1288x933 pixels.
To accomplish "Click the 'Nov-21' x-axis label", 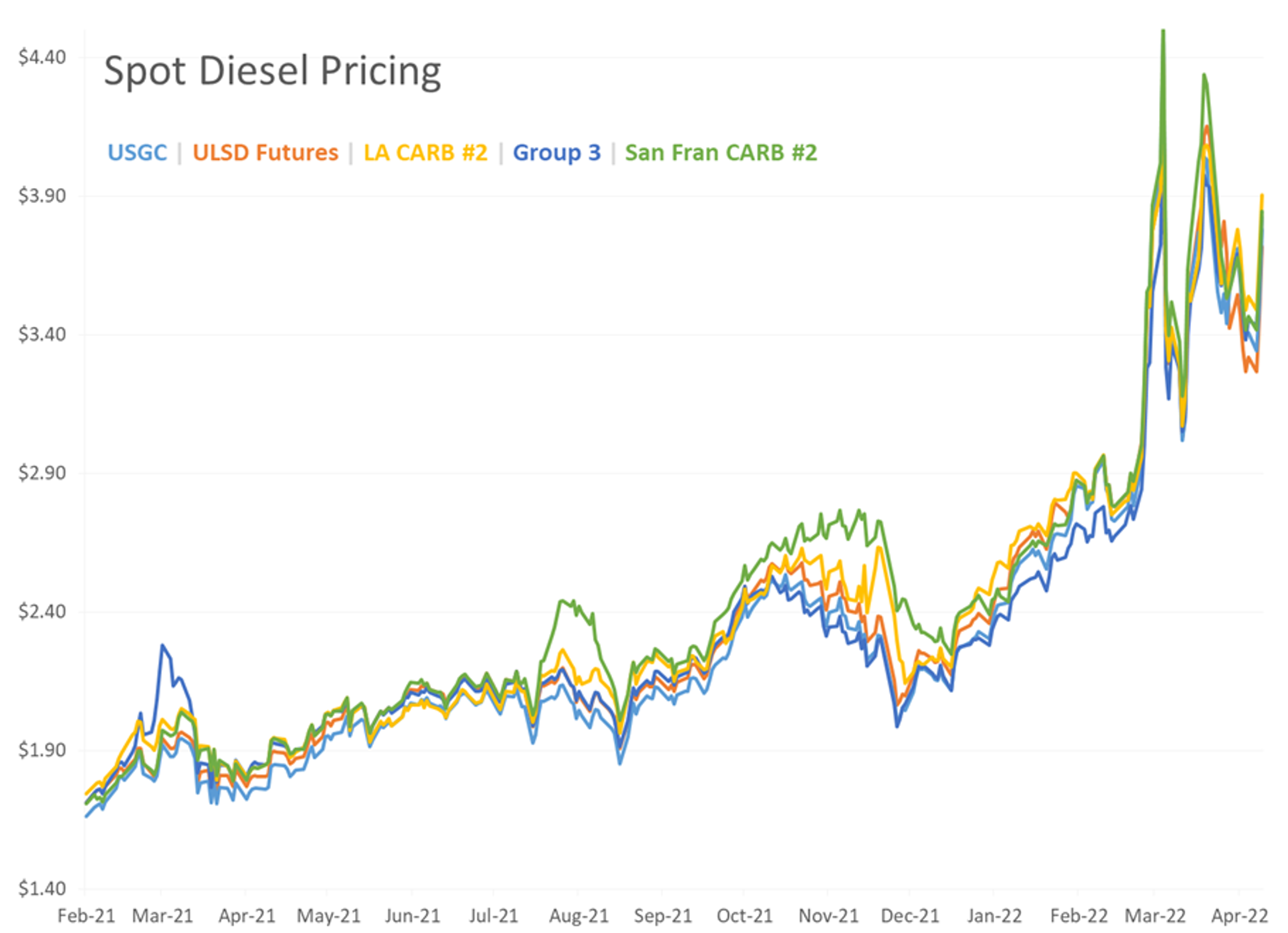I will click(x=828, y=917).
